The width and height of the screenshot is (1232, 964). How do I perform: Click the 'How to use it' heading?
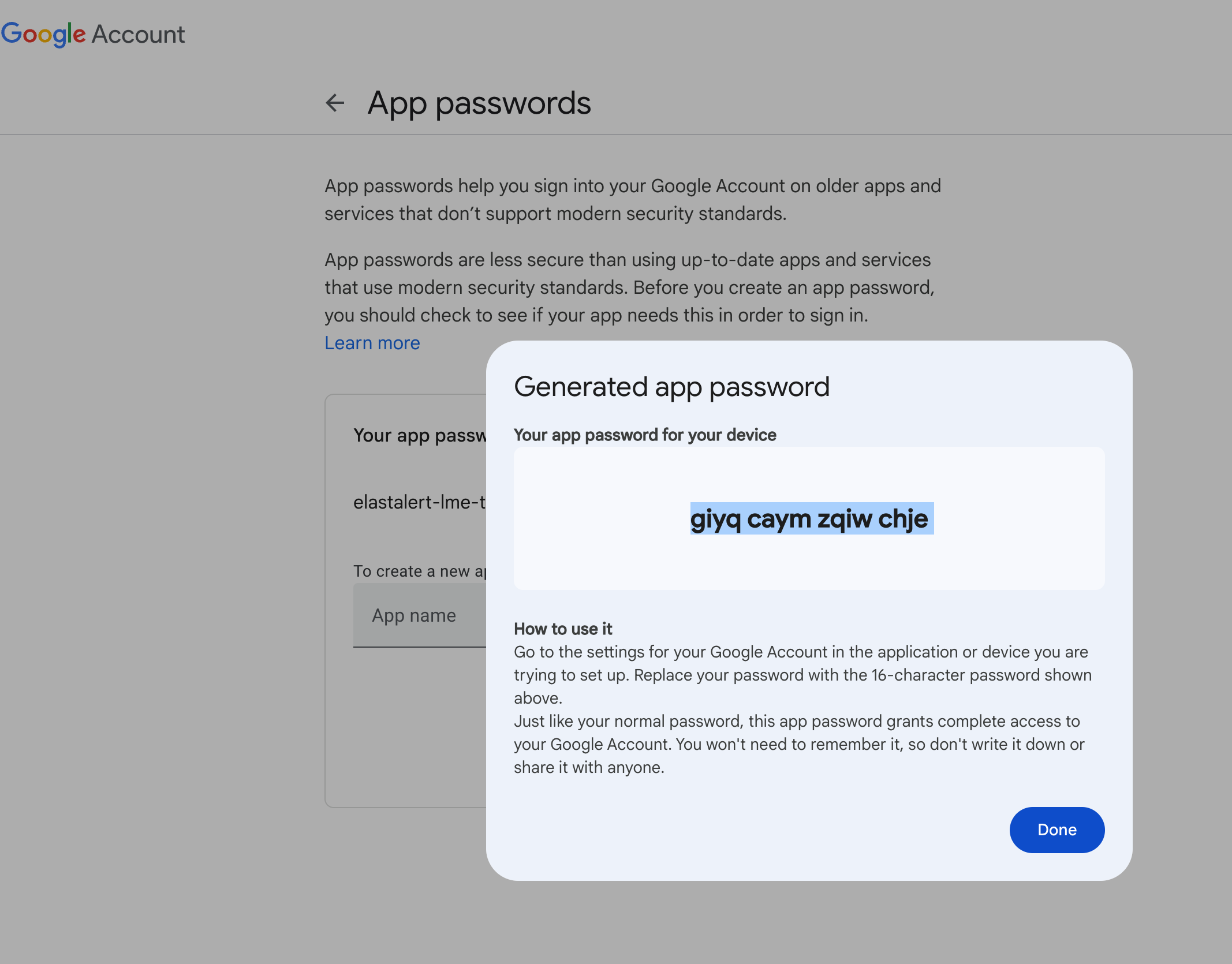pos(563,629)
